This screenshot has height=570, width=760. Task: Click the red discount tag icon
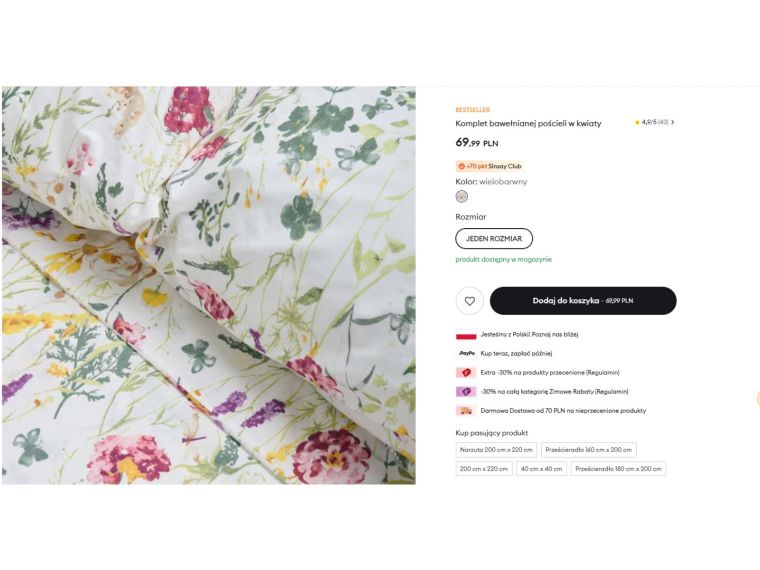(x=466, y=372)
